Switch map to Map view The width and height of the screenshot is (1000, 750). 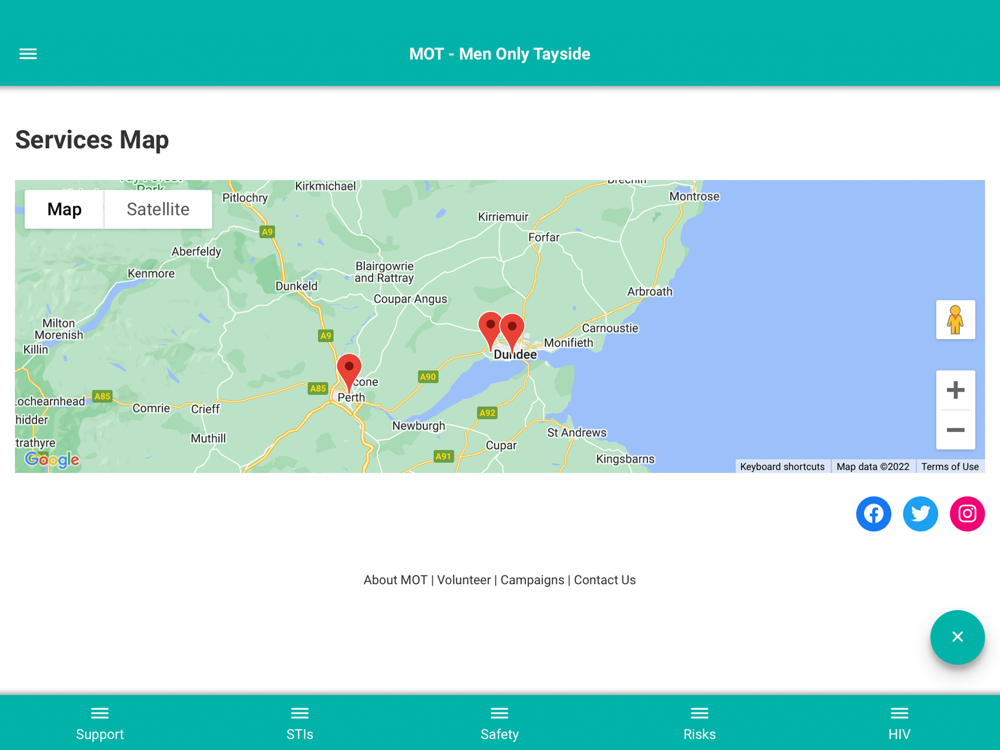coord(64,209)
